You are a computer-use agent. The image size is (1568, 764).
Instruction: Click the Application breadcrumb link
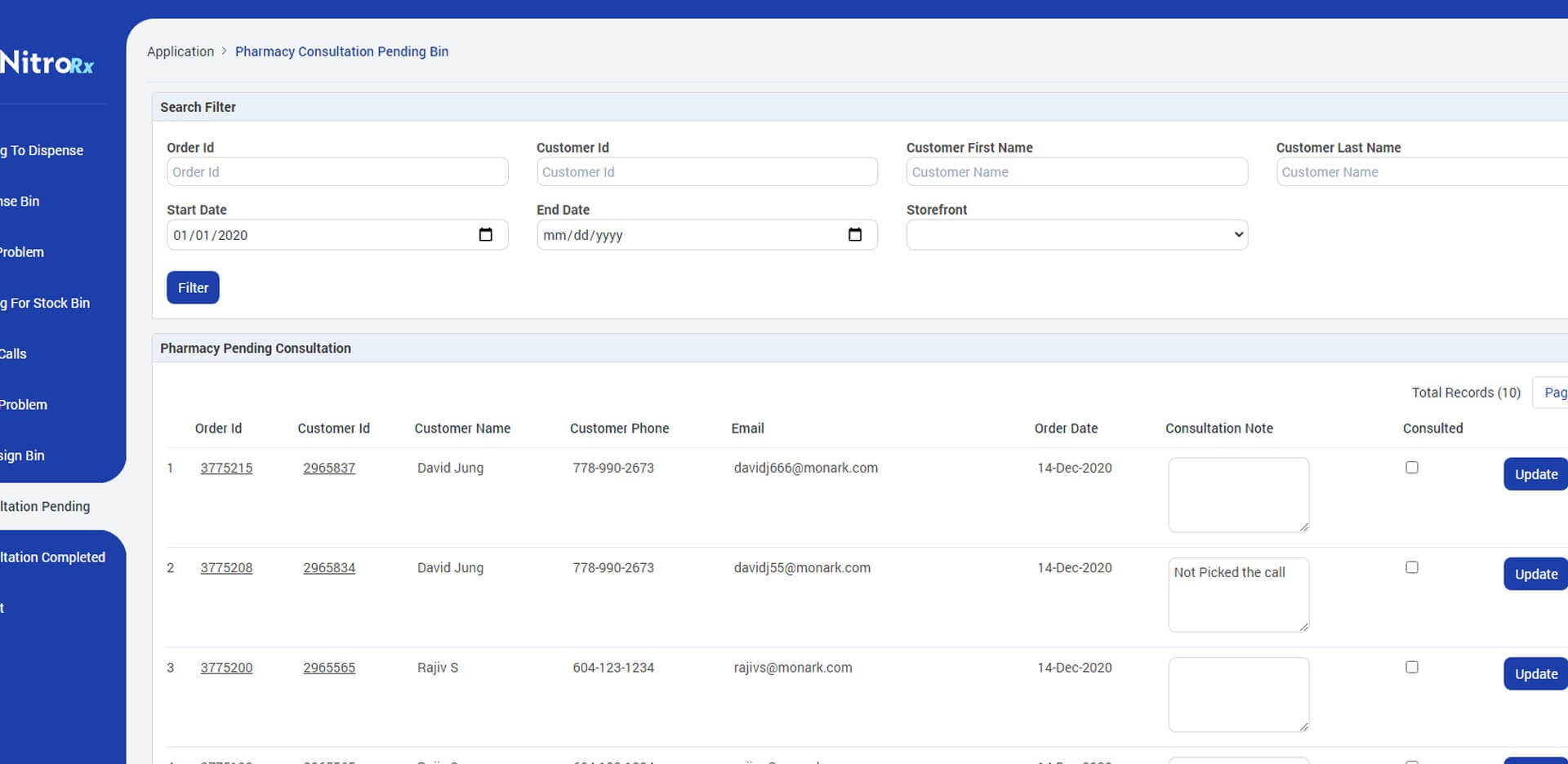(x=180, y=51)
